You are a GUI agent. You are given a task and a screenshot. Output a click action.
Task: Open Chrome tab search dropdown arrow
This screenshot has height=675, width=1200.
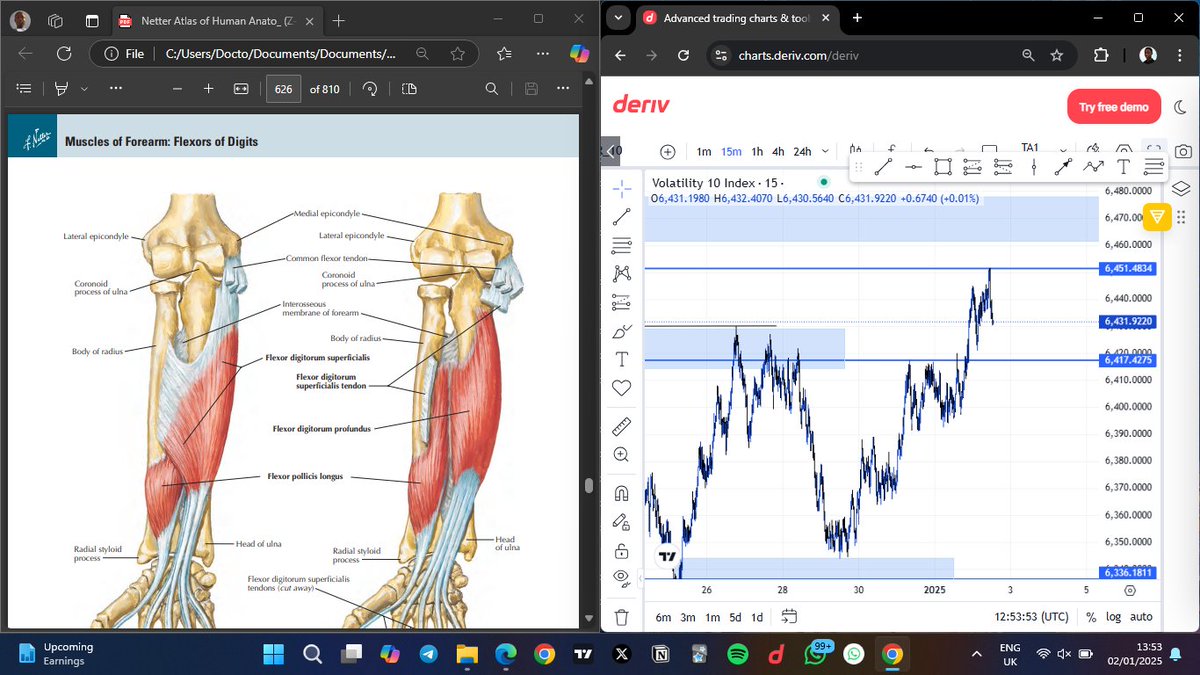pyautogui.click(x=618, y=17)
